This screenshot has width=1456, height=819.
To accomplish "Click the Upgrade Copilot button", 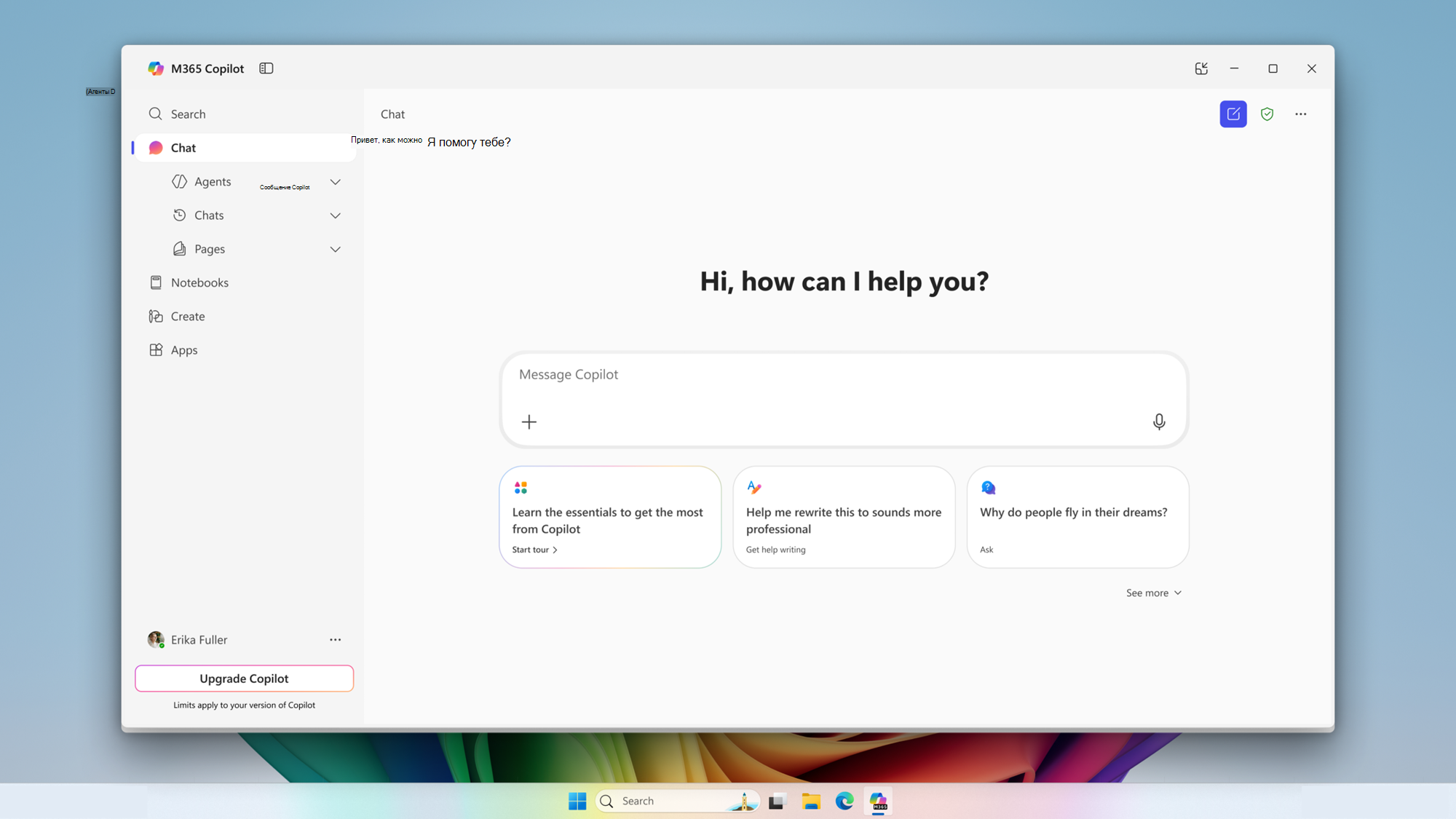I will (x=244, y=678).
